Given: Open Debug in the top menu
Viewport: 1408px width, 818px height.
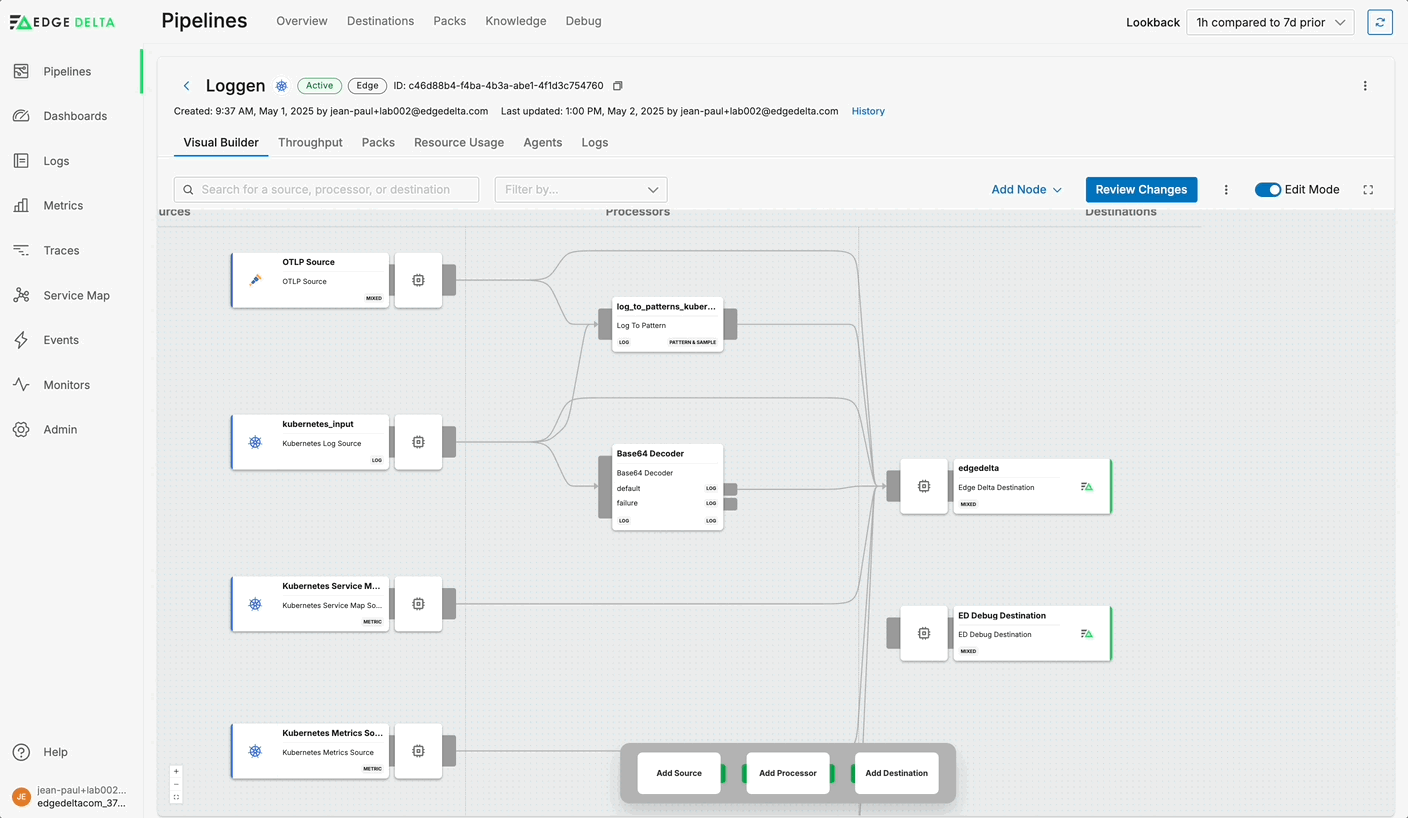Looking at the screenshot, I should coord(584,21).
